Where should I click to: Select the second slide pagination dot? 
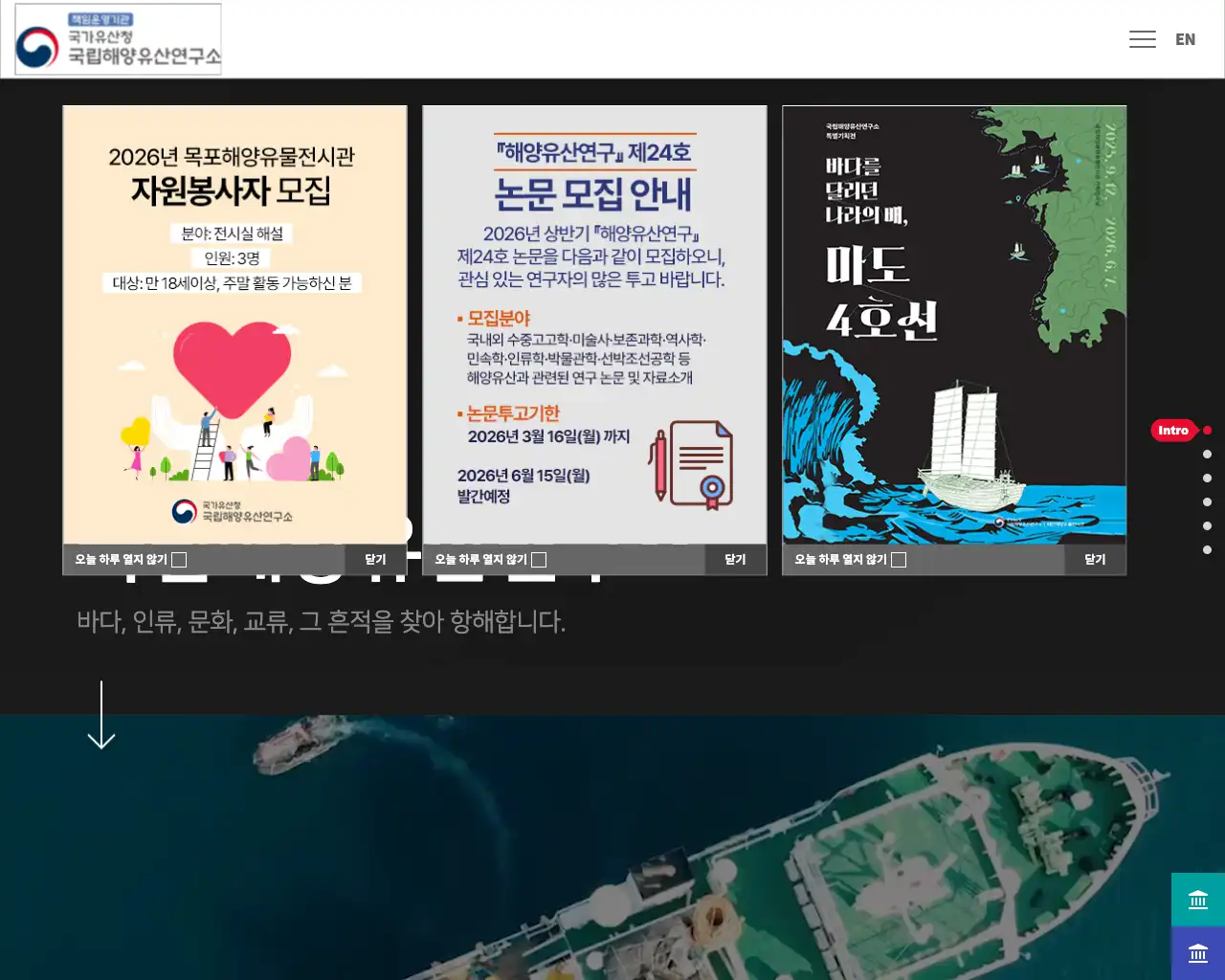pos(1207,454)
